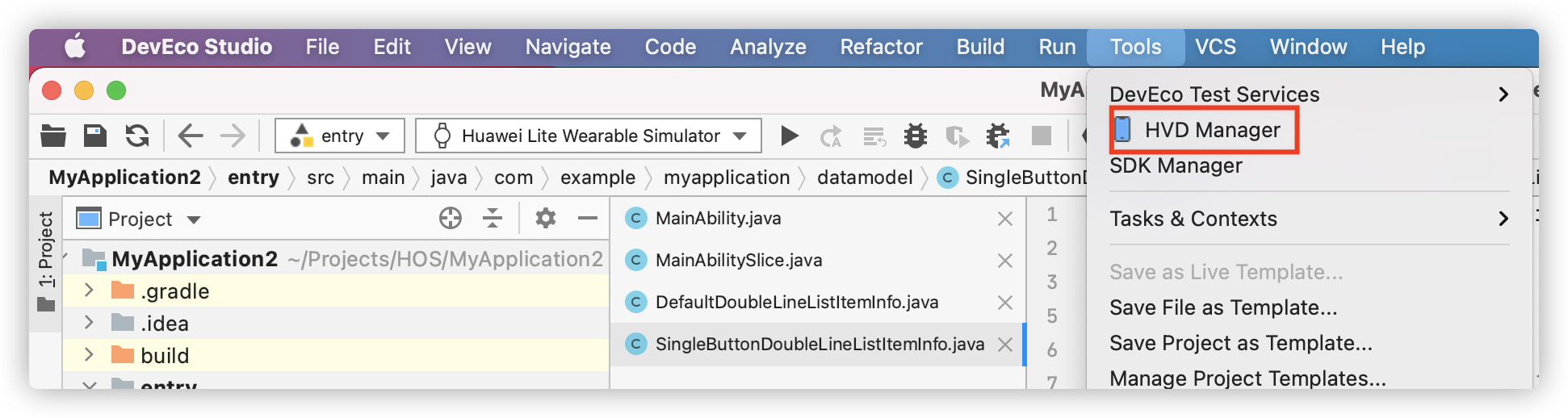Open the Help menu

pos(1402,47)
